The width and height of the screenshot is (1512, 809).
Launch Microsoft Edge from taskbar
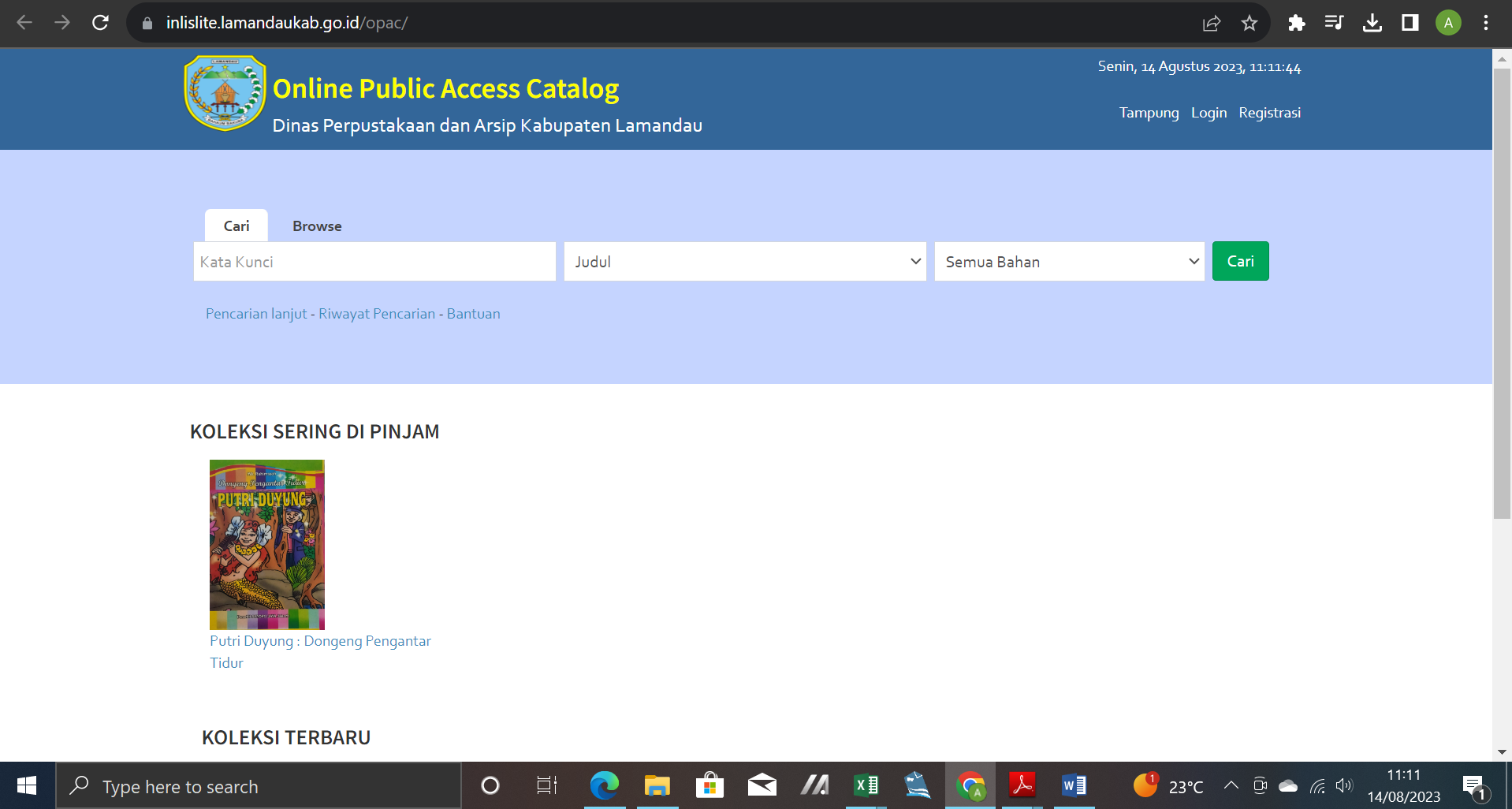605,785
